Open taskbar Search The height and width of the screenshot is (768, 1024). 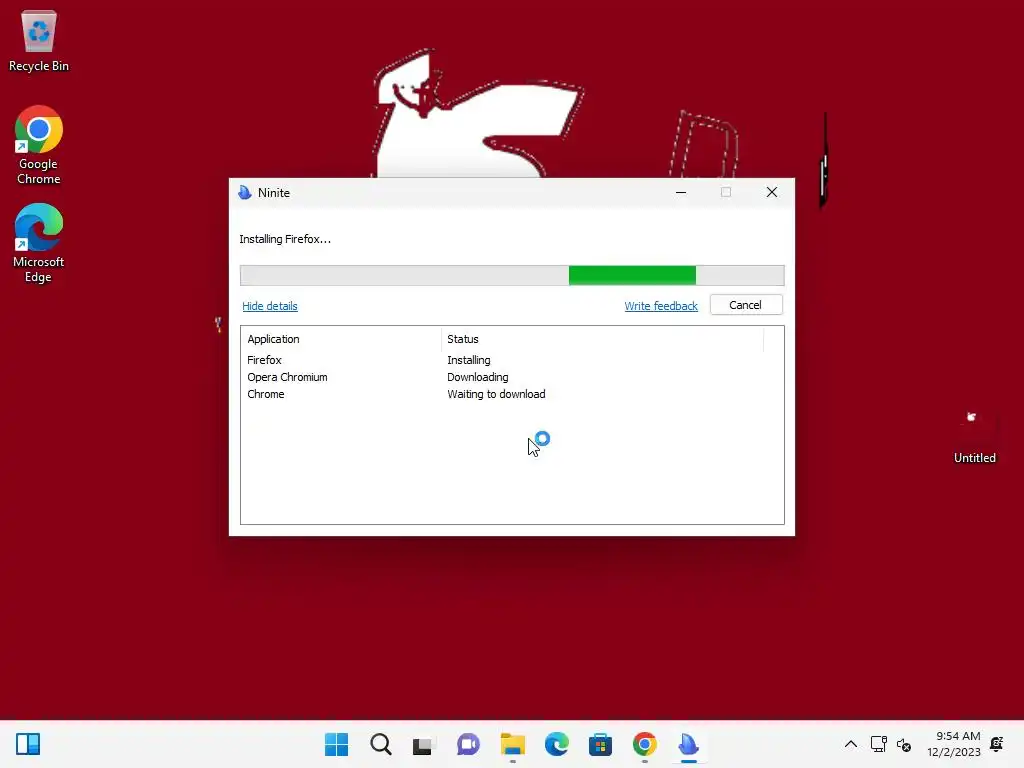coord(381,744)
